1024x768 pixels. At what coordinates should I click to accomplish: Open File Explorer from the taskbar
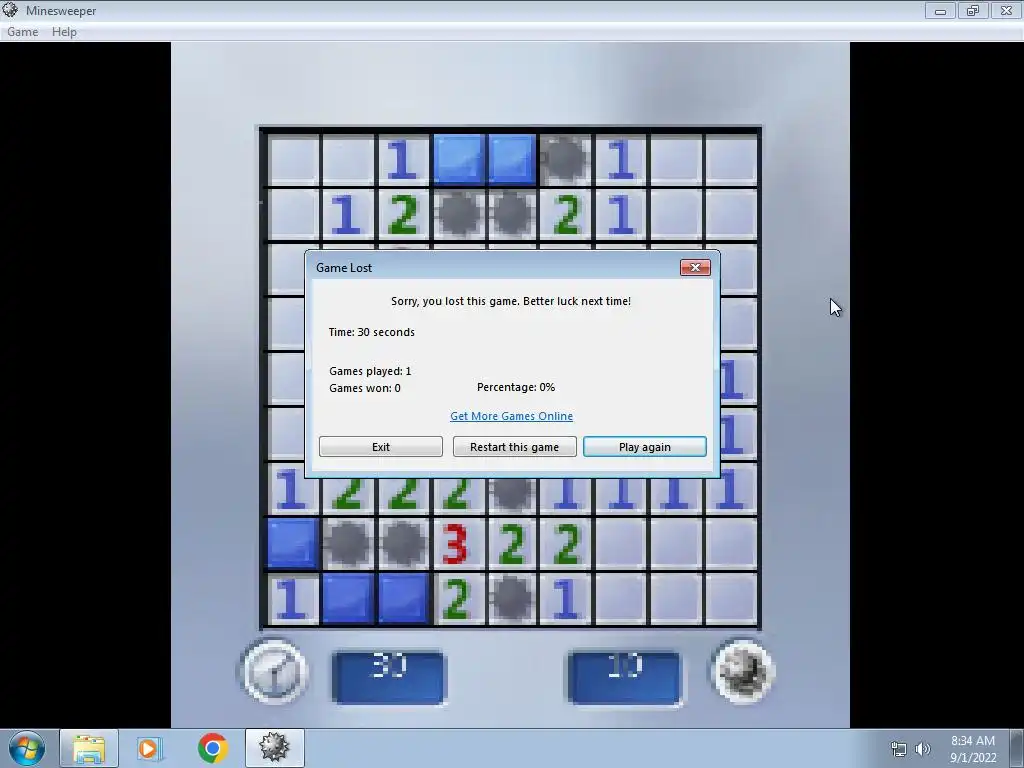coord(89,748)
